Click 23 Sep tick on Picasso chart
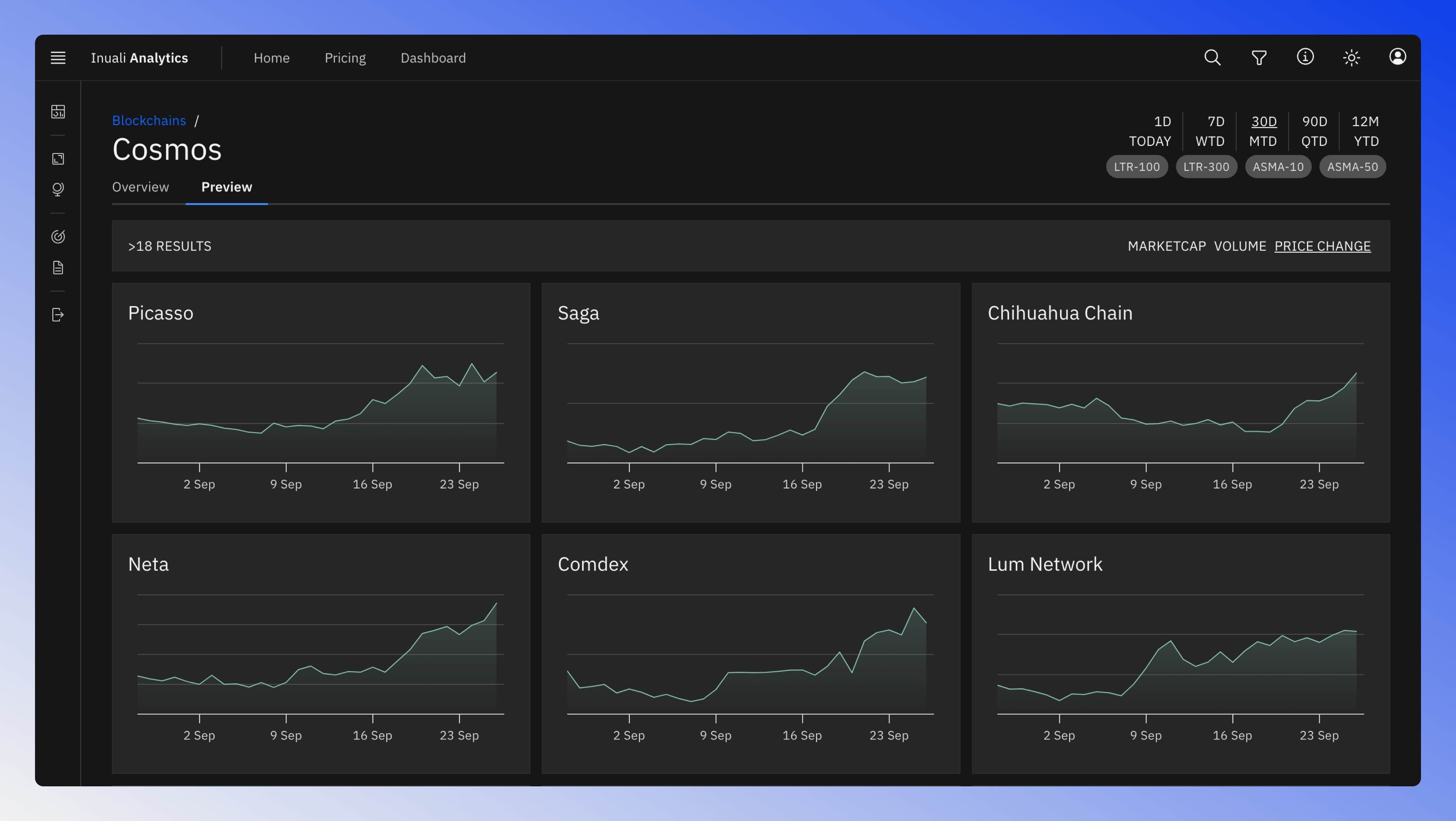This screenshot has height=821, width=1456. coord(459,485)
